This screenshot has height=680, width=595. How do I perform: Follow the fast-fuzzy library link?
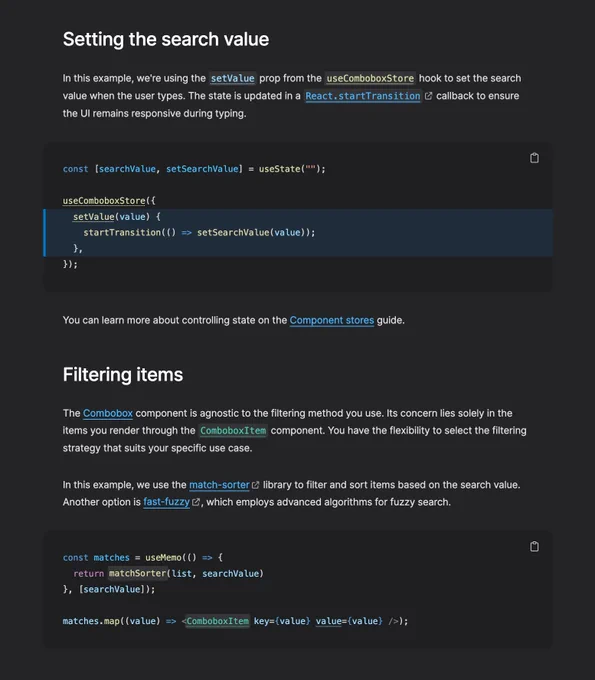click(x=167, y=502)
